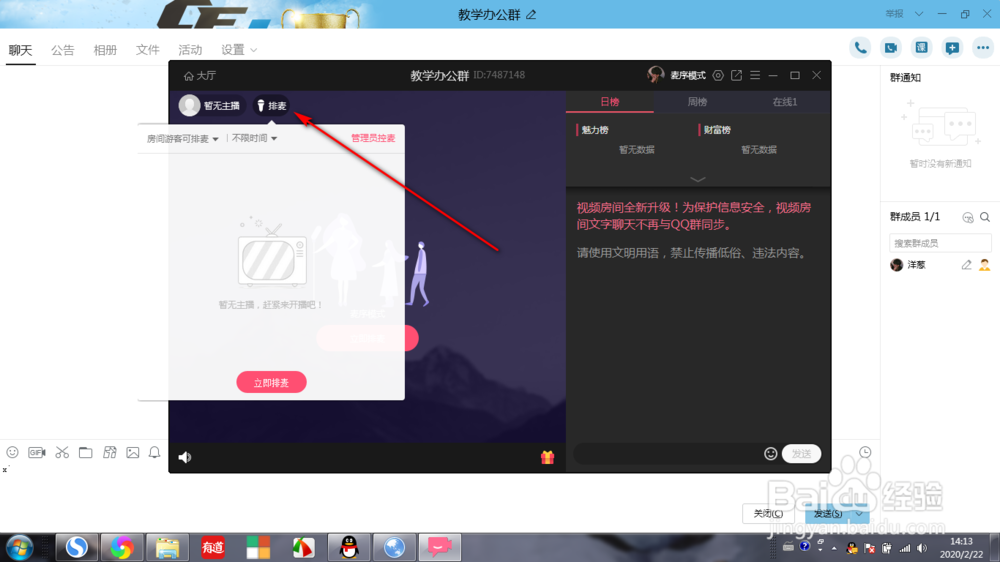This screenshot has height=562, width=1000.
Task: Click the pop-out window icon in room
Action: point(737,75)
